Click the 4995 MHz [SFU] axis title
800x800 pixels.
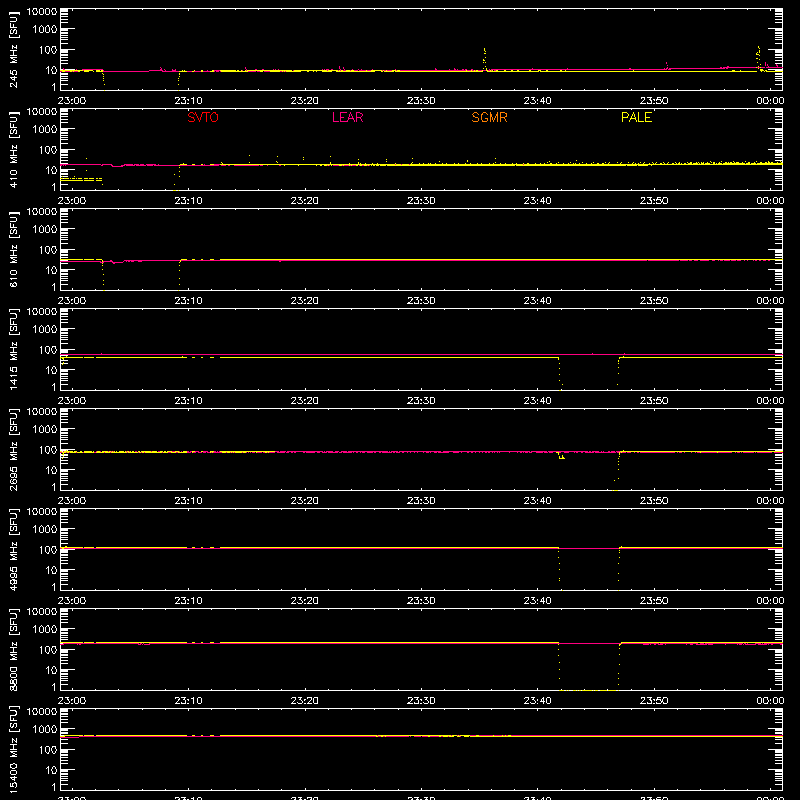14,549
